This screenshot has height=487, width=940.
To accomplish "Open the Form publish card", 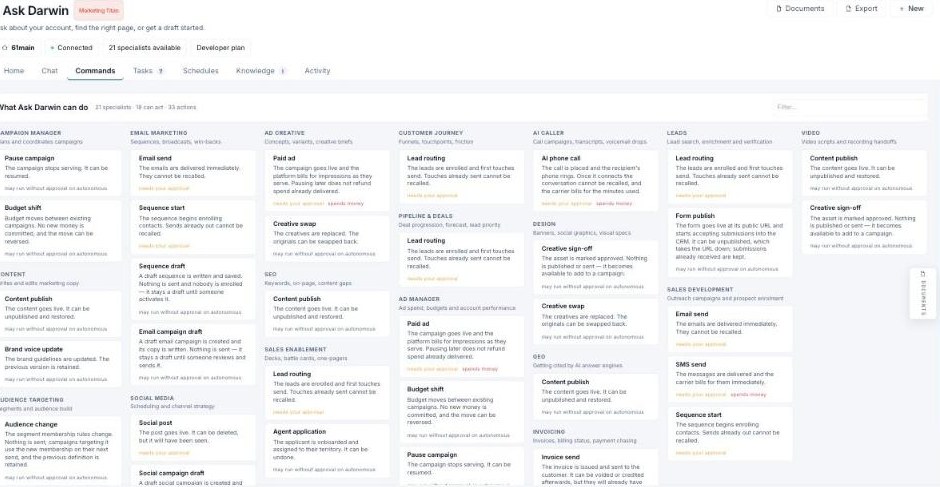I will (730, 242).
